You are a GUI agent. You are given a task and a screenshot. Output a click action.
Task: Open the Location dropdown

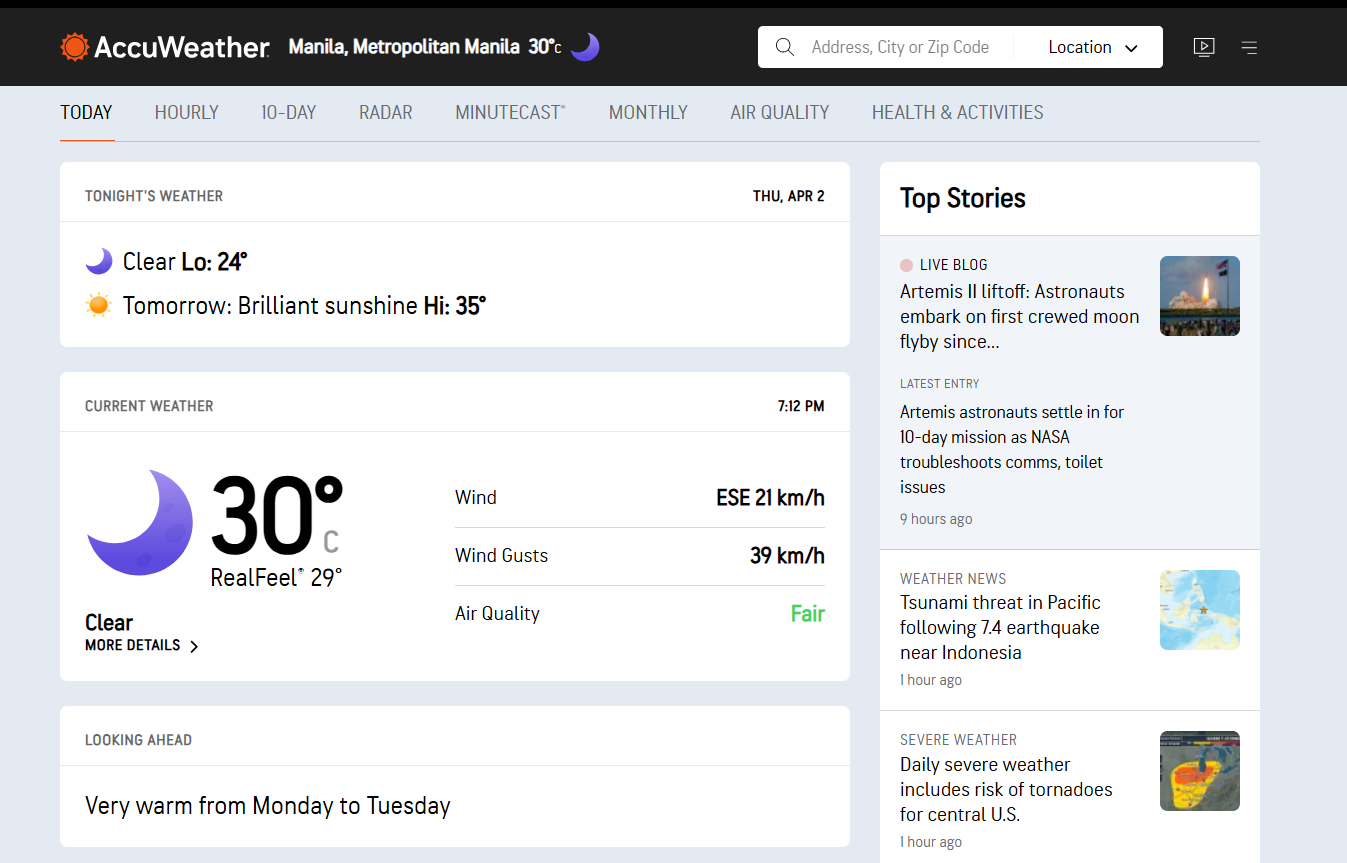[1093, 47]
